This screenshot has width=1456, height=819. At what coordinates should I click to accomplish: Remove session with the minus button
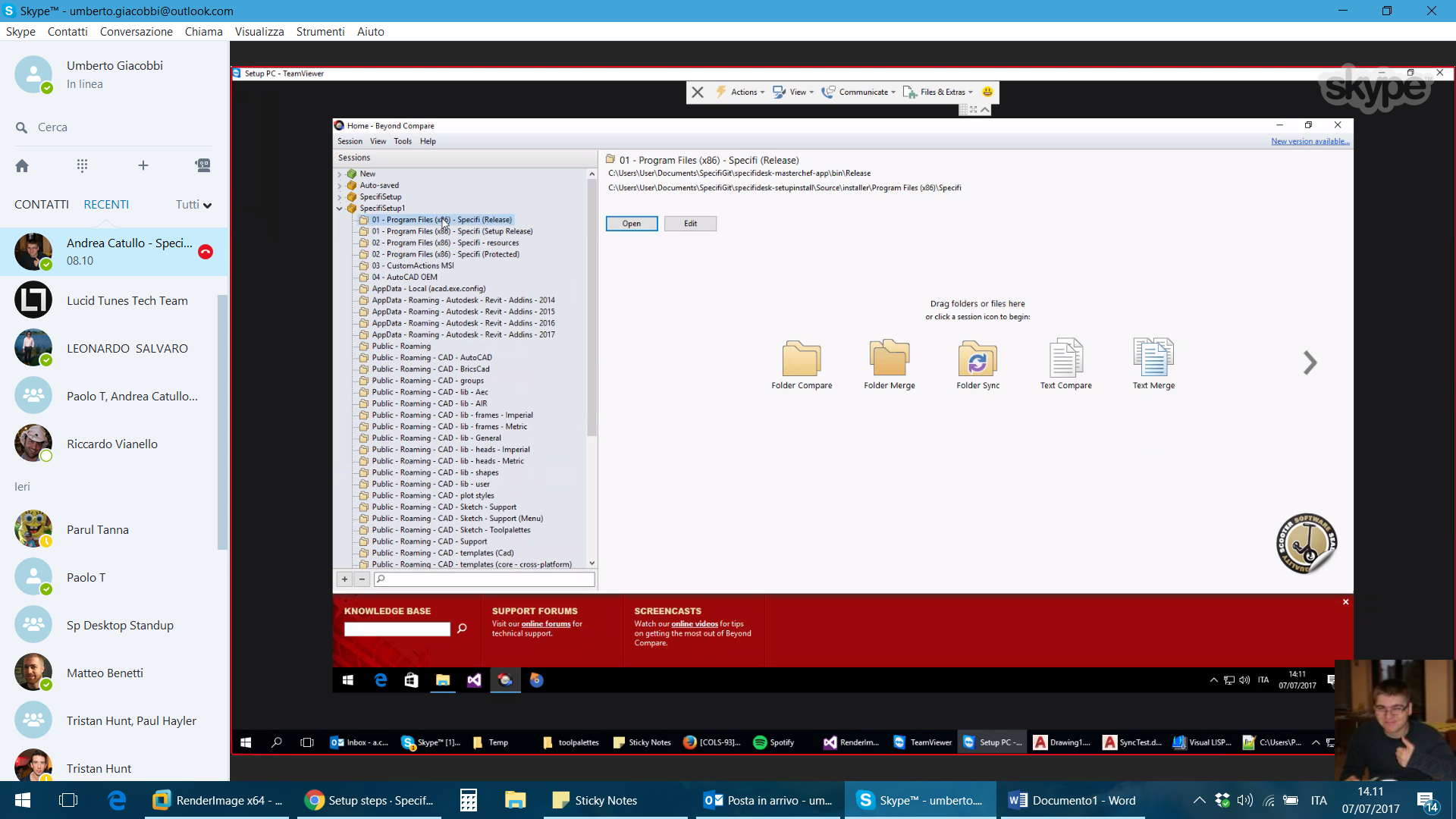(362, 579)
